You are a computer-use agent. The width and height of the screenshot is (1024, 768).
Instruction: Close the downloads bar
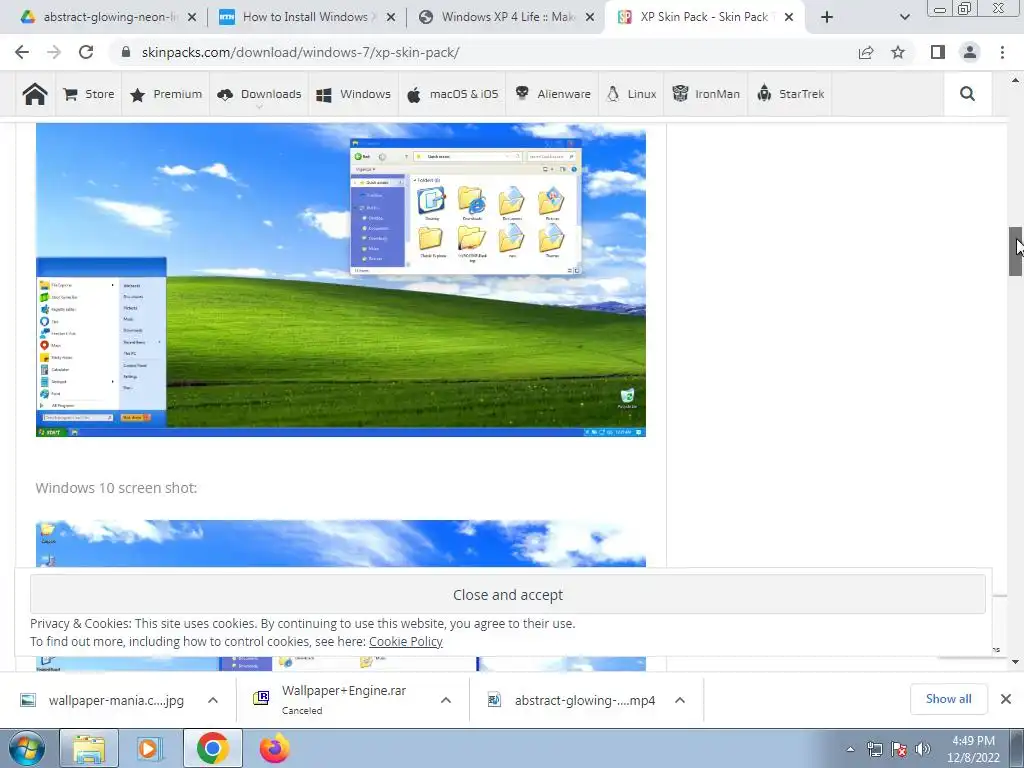(x=1006, y=699)
